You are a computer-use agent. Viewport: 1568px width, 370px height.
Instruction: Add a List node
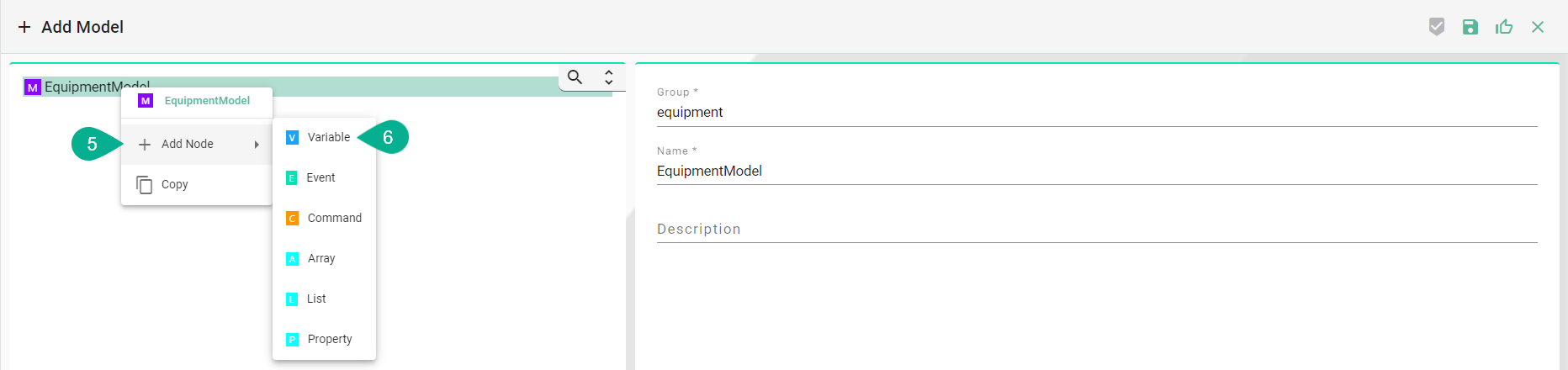(315, 299)
